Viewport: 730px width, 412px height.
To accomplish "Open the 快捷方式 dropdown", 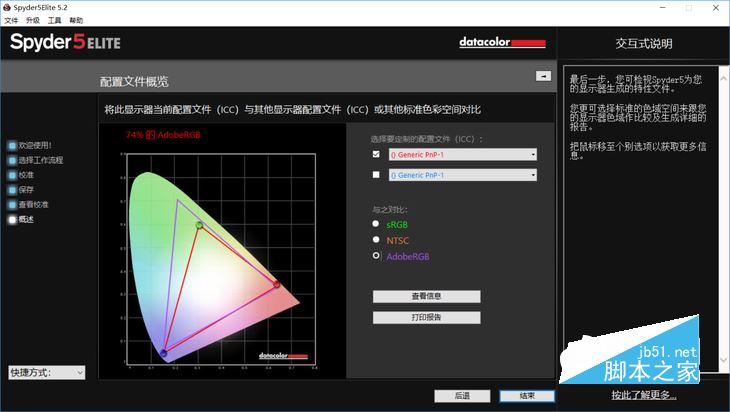I will coord(47,372).
